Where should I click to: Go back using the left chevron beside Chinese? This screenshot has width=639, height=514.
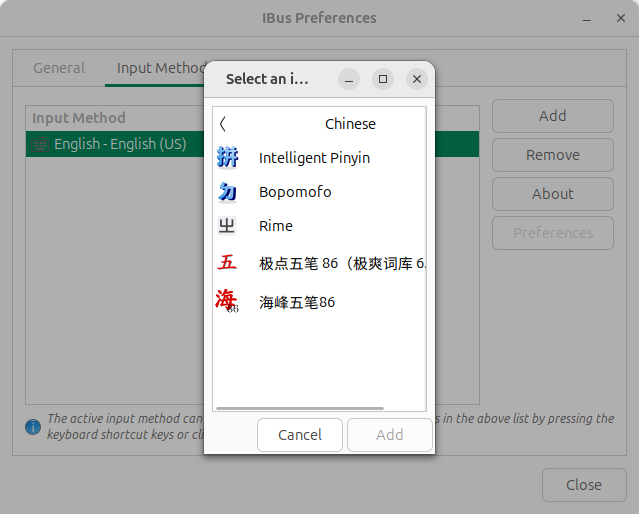pos(223,124)
